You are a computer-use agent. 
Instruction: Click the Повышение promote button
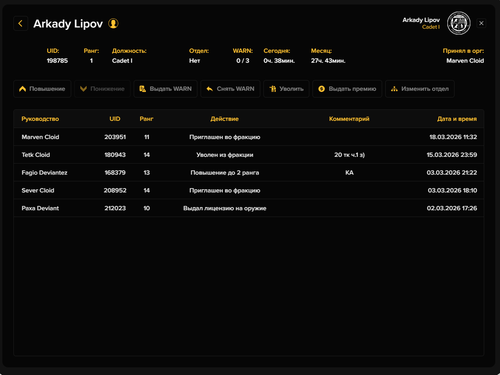click(x=42, y=89)
